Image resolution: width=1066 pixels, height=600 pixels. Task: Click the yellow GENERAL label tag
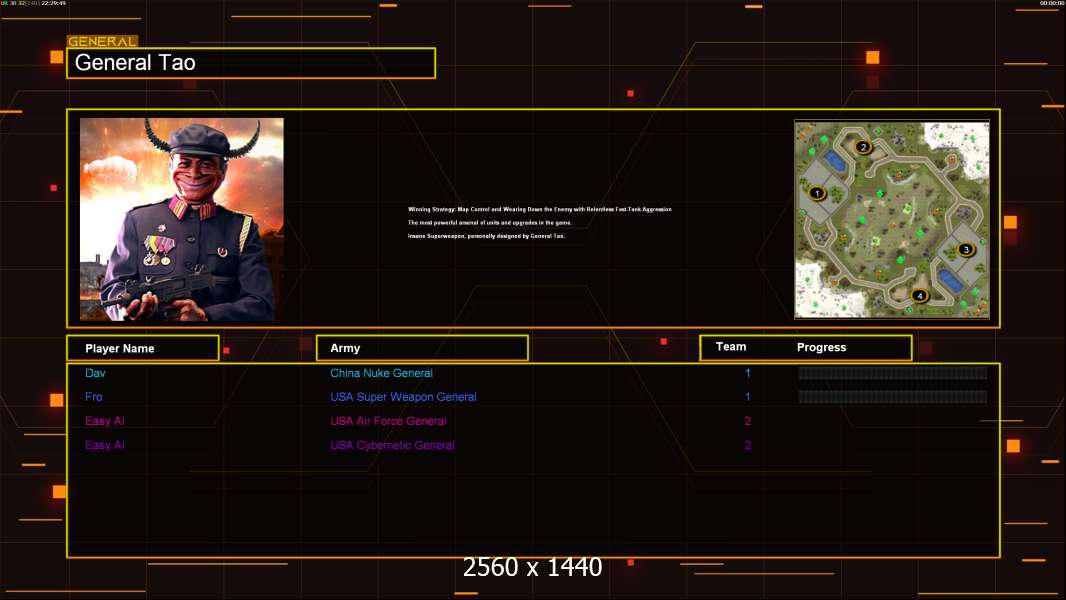(x=102, y=41)
